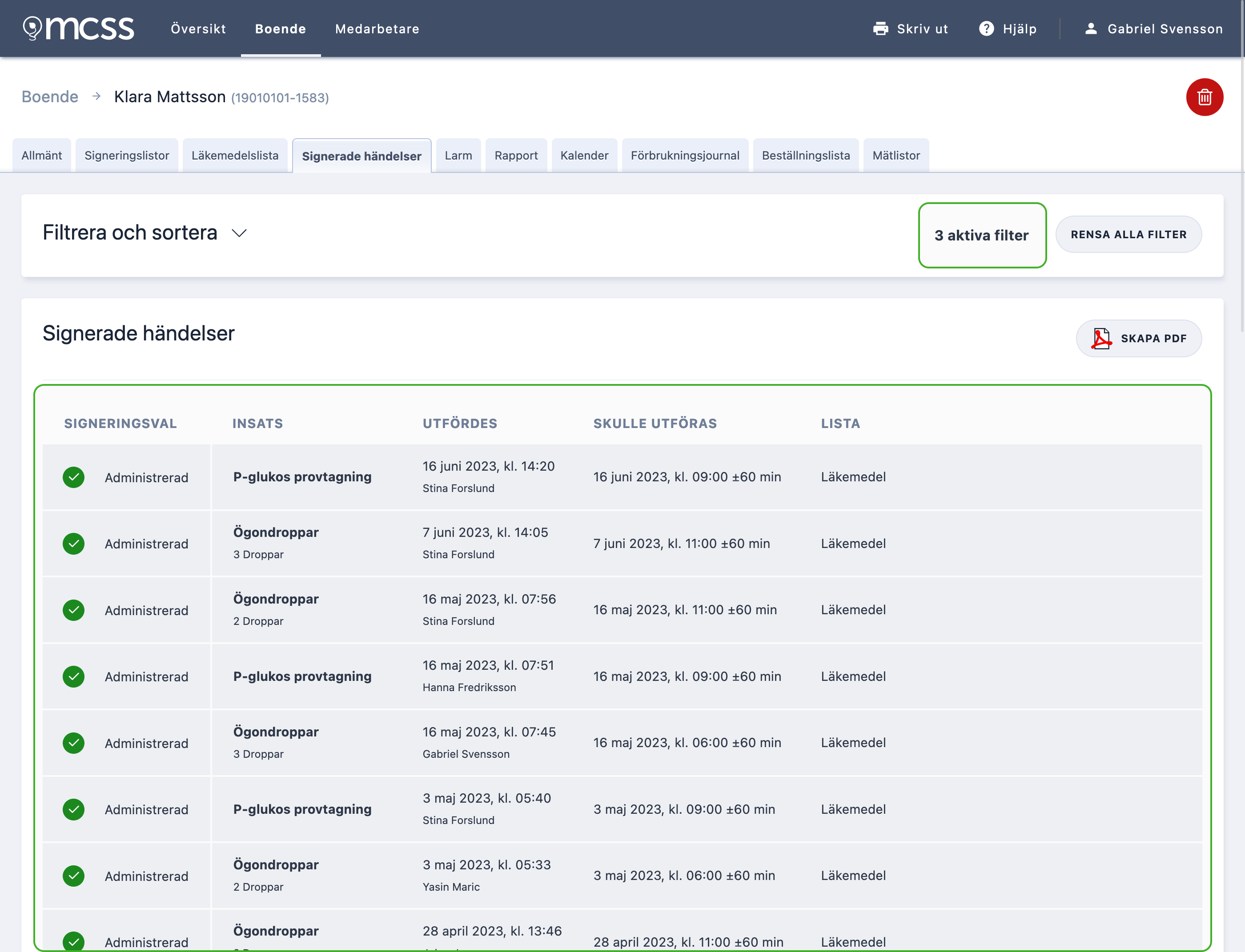Switch to the Mätlistor tab
Viewport: 1245px width, 952px height.
[896, 155]
